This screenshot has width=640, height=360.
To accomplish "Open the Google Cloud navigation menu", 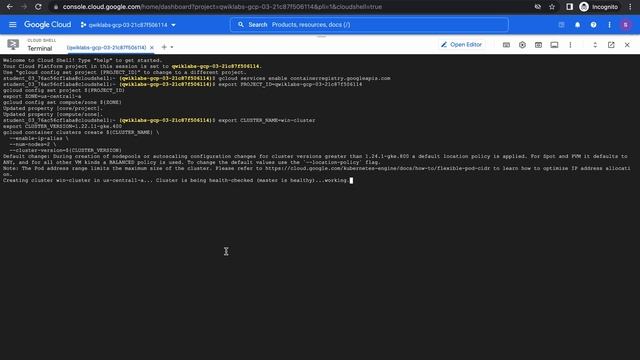I will pos(13,25).
